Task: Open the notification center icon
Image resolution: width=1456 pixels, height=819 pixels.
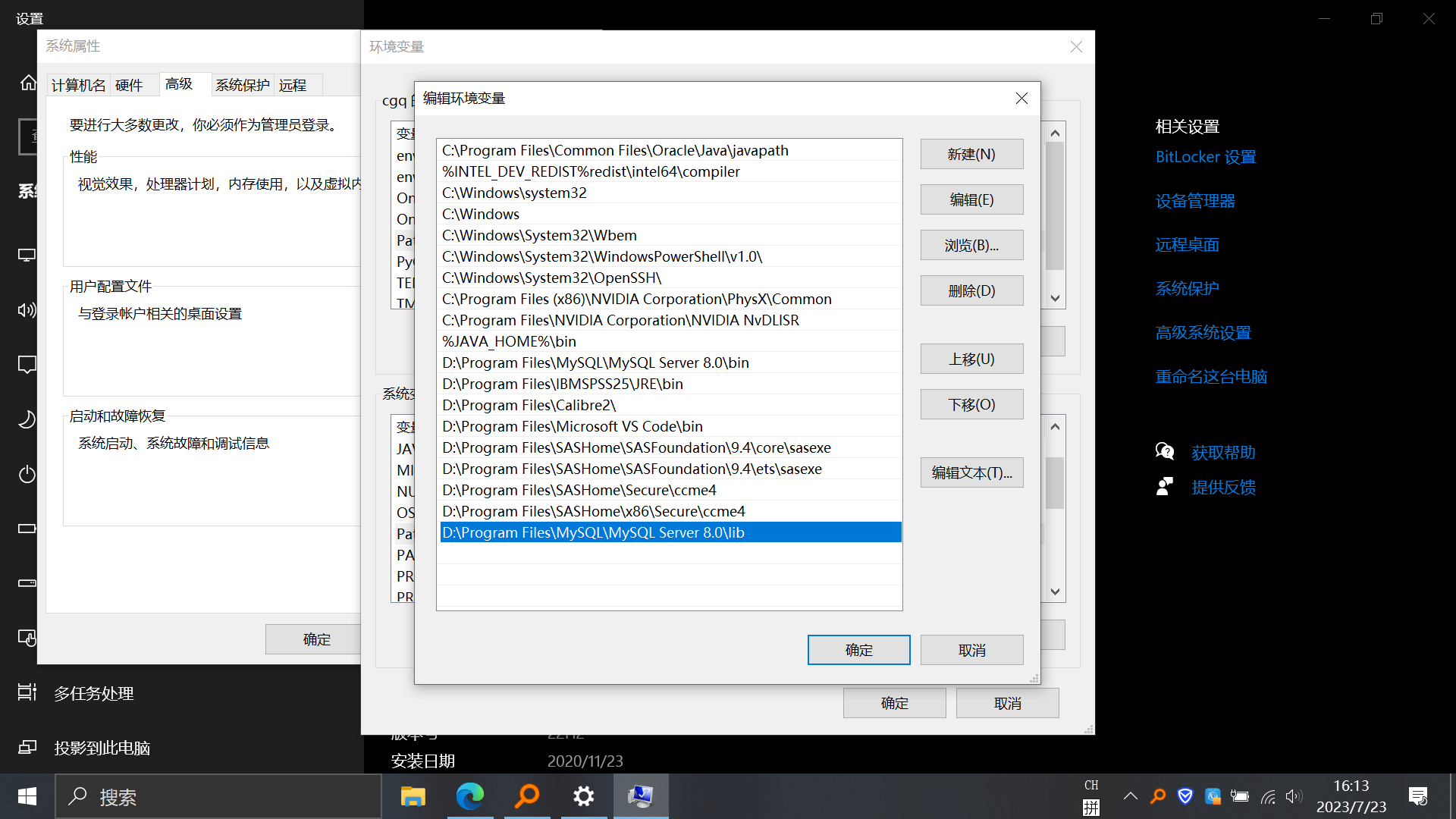Action: [x=1417, y=796]
